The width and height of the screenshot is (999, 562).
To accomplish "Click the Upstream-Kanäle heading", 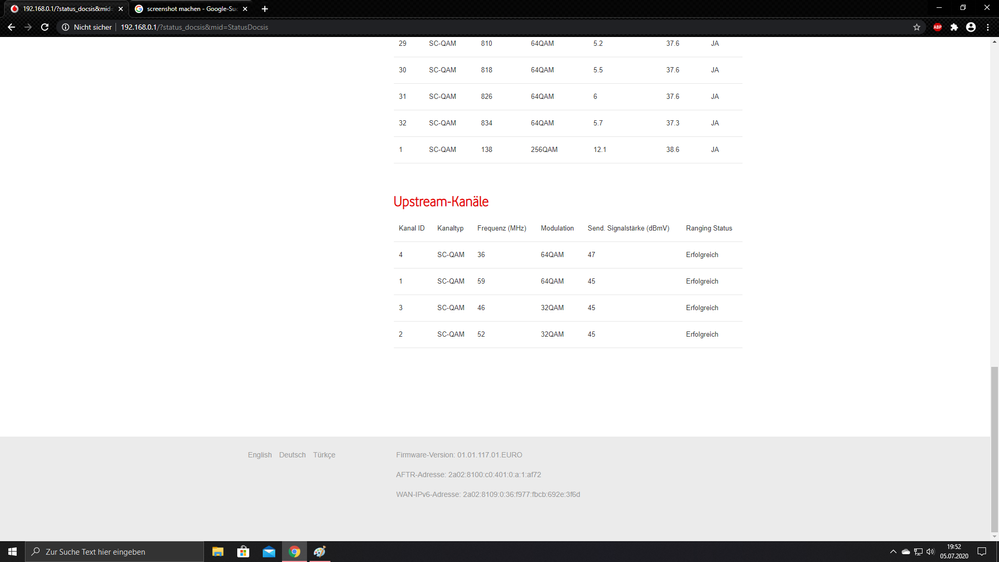I will (441, 201).
